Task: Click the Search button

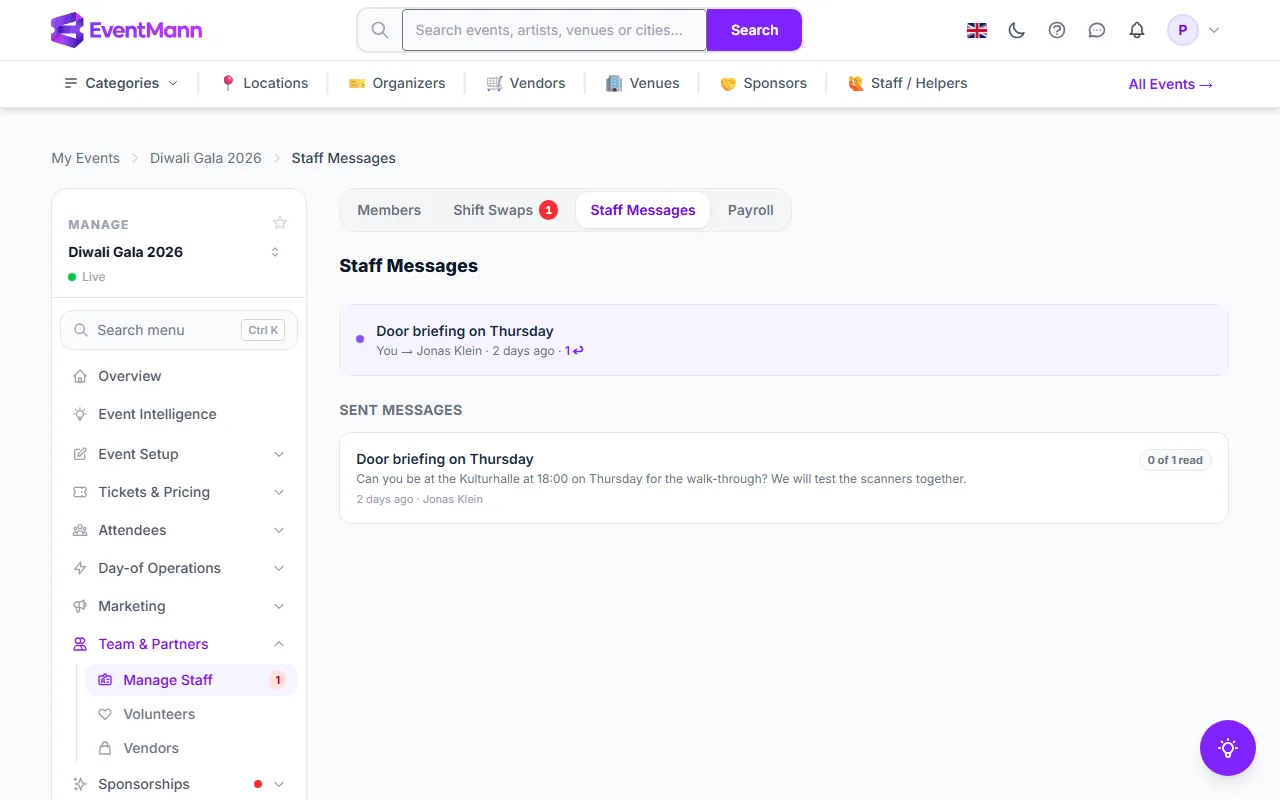Action: (754, 30)
